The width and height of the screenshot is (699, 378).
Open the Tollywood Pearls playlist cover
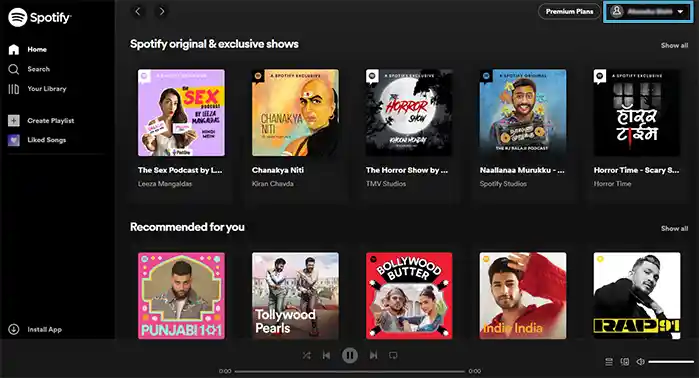click(x=295, y=296)
